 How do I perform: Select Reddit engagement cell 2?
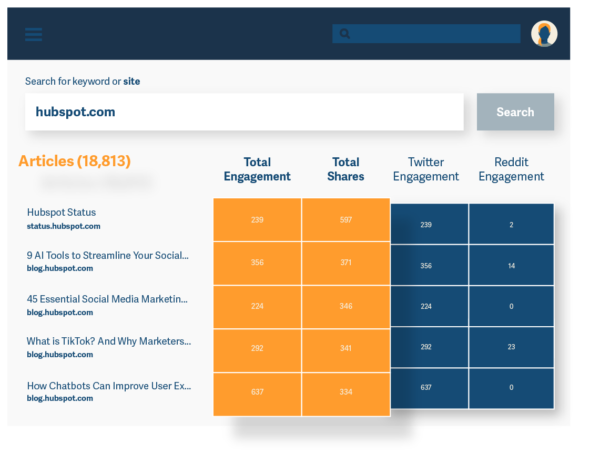point(511,224)
